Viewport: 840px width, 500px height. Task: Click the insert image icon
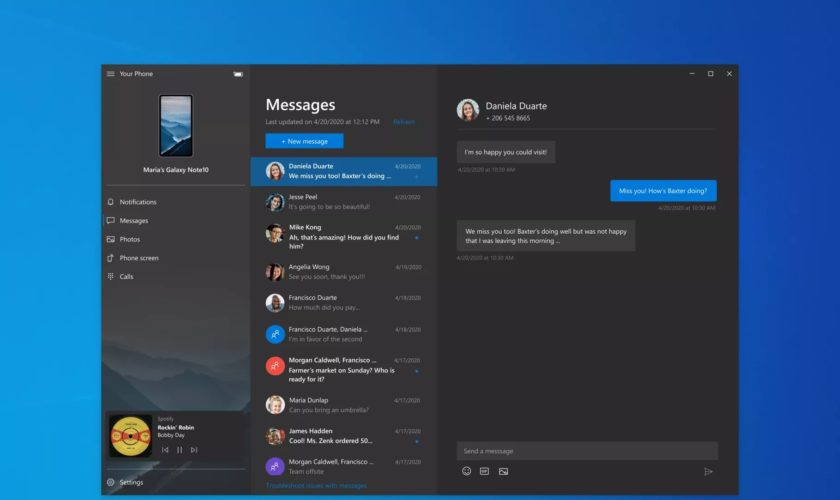(503, 471)
